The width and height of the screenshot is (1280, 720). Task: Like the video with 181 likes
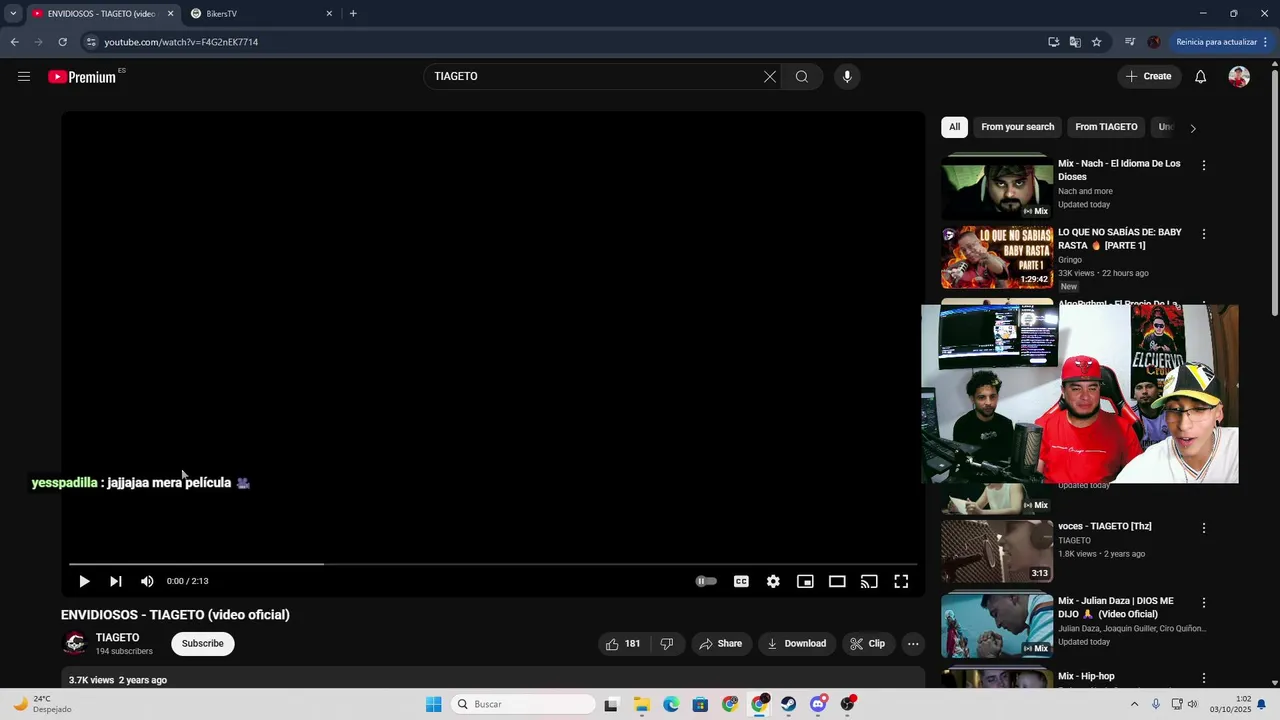[x=622, y=644]
